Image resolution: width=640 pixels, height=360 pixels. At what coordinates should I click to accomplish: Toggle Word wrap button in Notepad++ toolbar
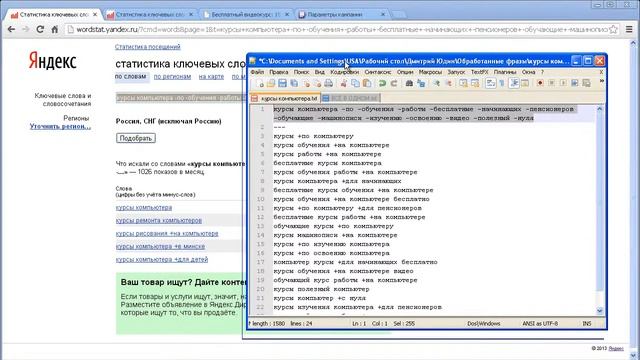[491, 83]
